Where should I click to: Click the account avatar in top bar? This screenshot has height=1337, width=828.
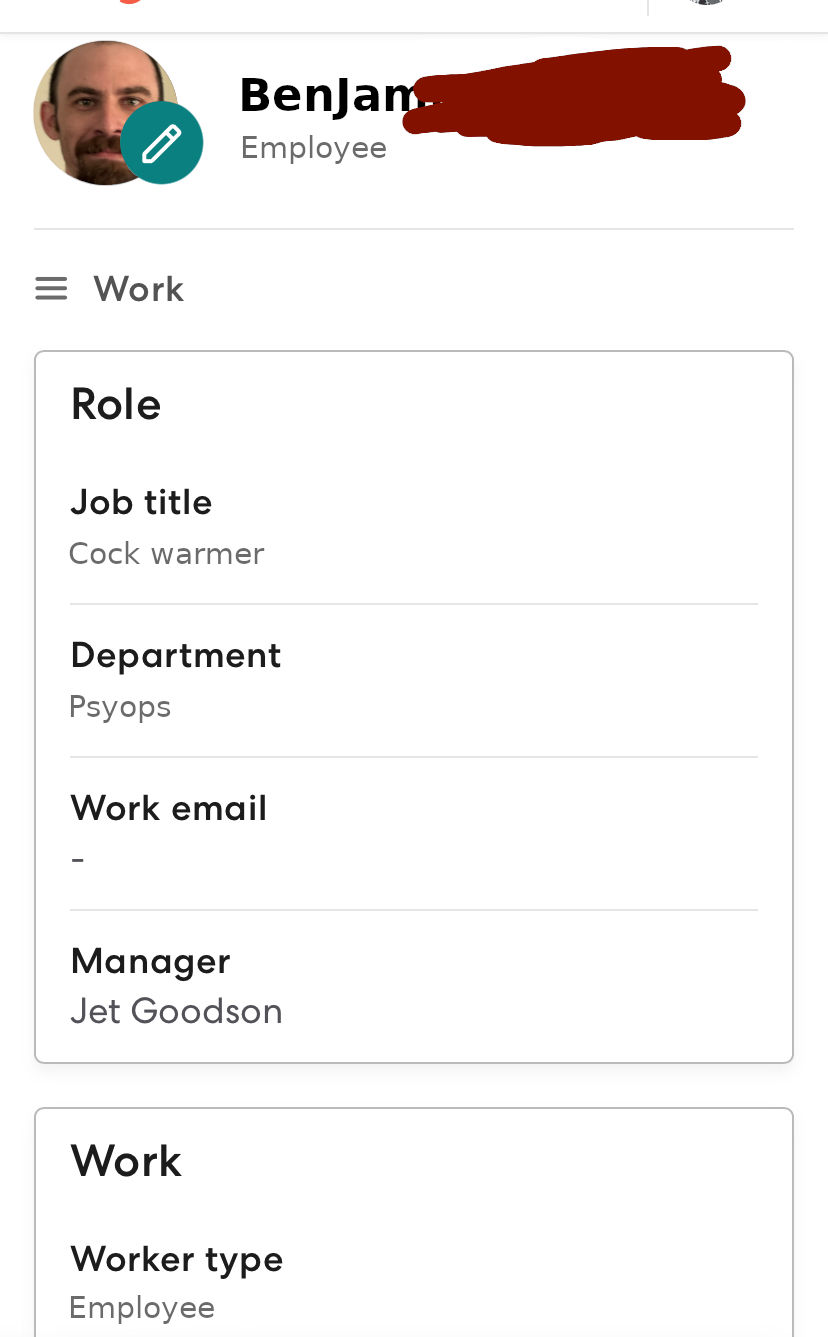click(x=707, y=3)
